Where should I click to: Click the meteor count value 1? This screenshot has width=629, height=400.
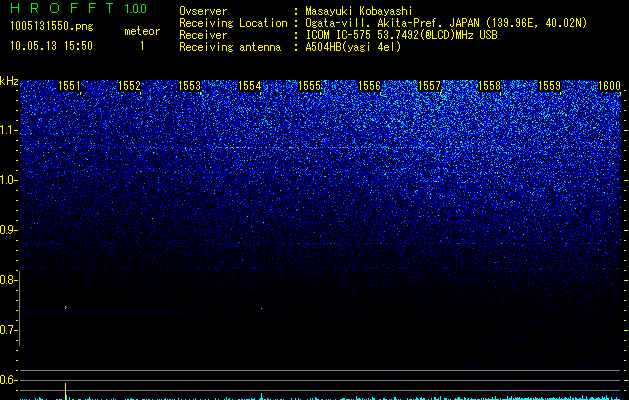coord(142,46)
